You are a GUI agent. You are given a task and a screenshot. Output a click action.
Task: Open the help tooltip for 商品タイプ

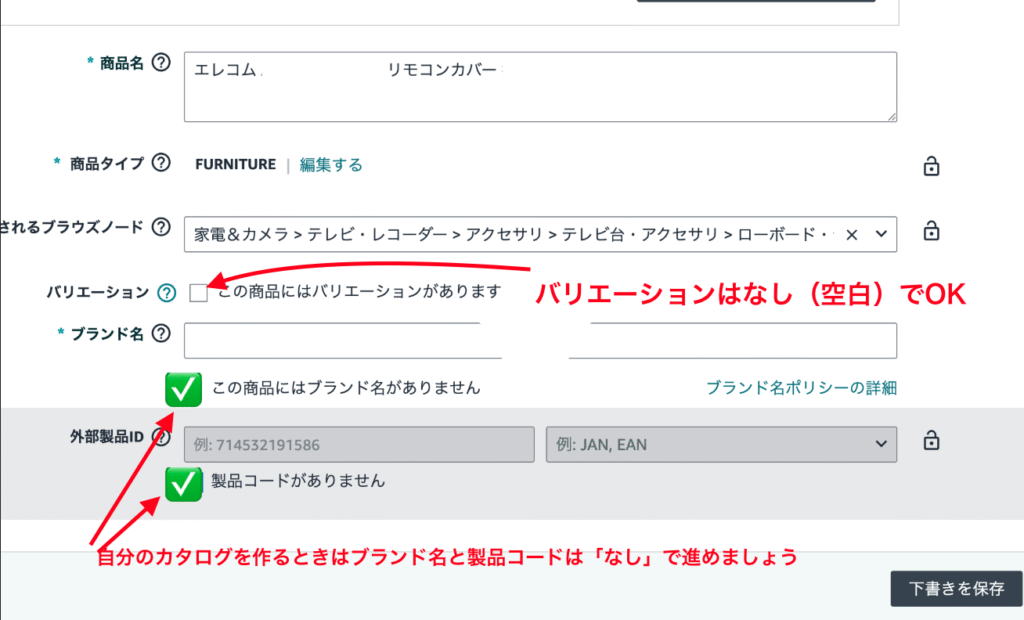(160, 163)
